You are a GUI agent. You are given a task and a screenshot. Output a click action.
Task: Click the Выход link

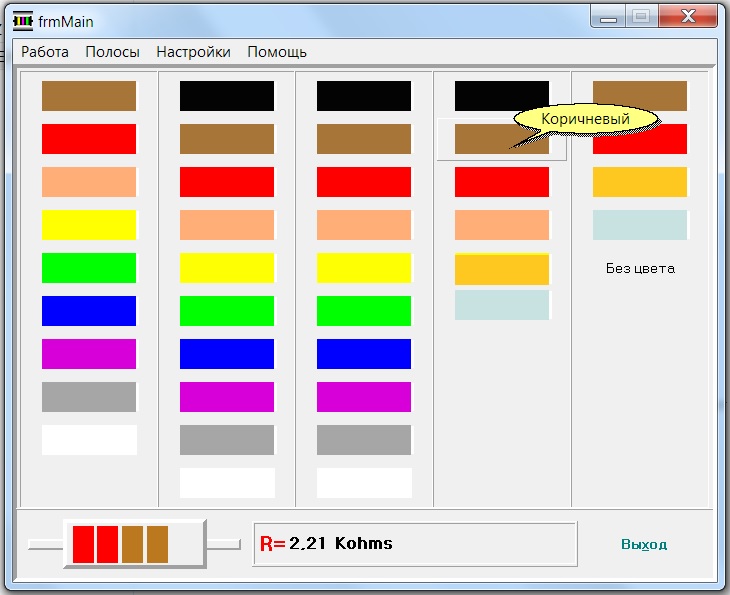point(643,545)
